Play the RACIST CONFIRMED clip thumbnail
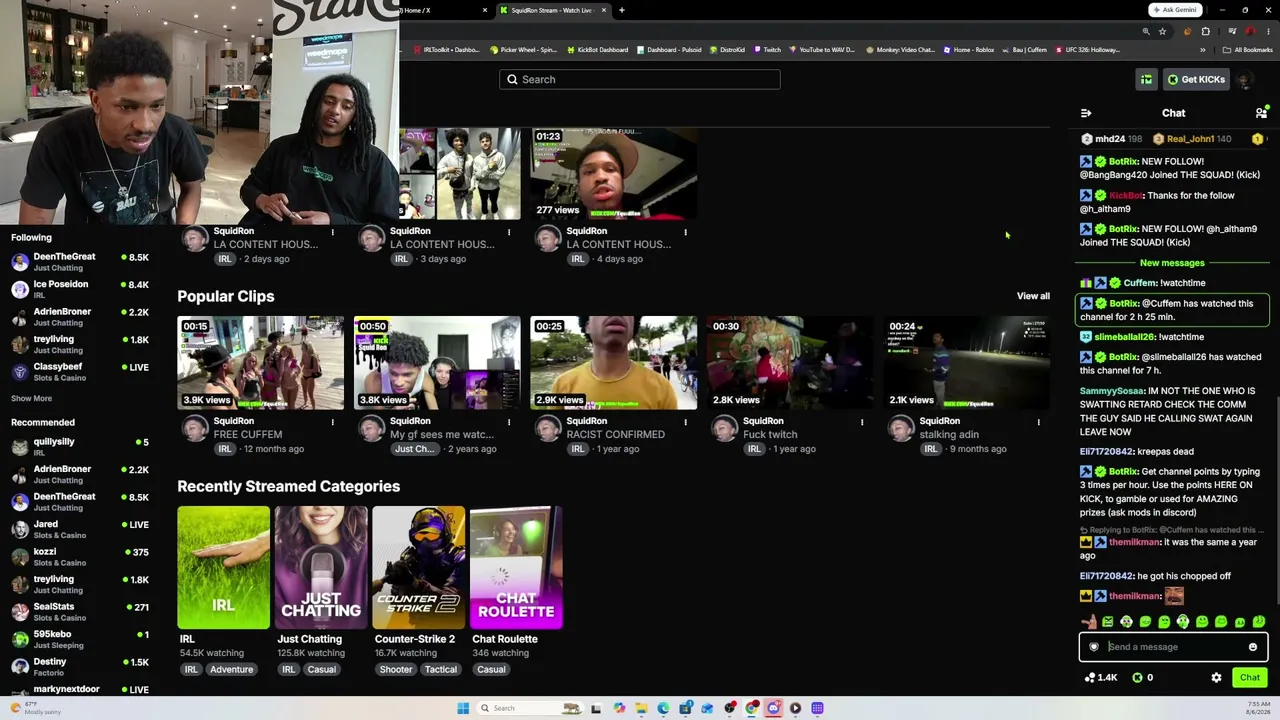 [613, 363]
